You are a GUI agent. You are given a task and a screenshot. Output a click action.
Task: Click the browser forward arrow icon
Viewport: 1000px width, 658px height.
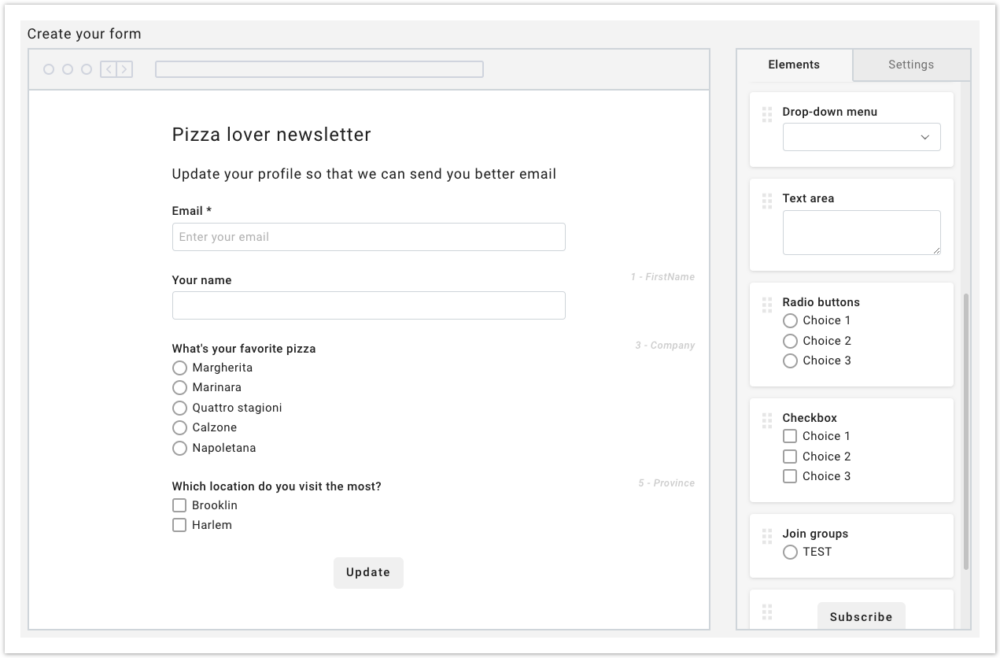(124, 69)
